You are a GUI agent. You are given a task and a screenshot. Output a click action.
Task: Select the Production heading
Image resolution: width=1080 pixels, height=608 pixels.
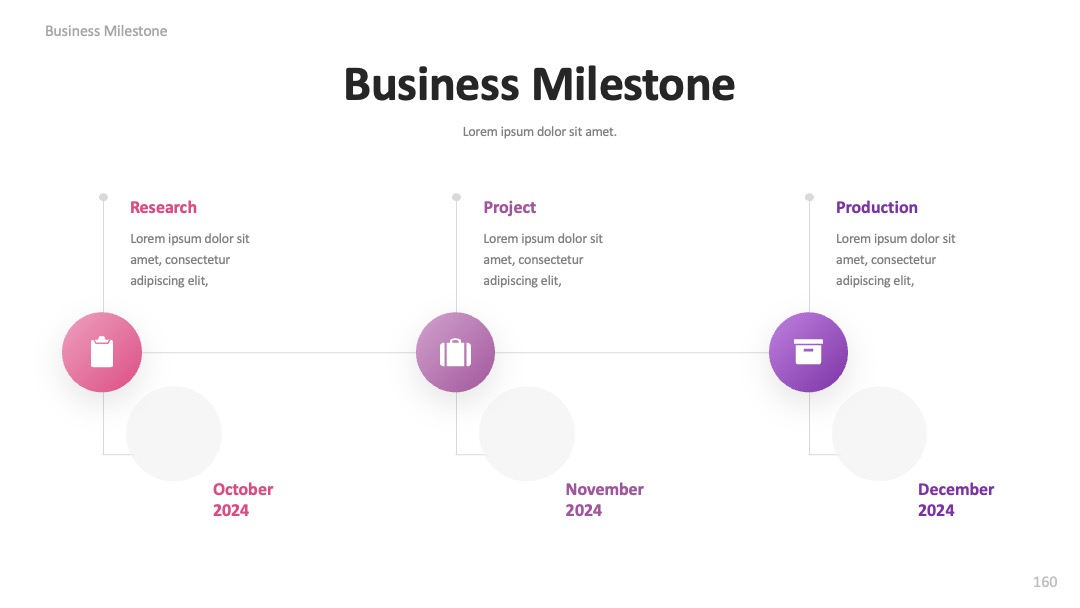click(876, 207)
